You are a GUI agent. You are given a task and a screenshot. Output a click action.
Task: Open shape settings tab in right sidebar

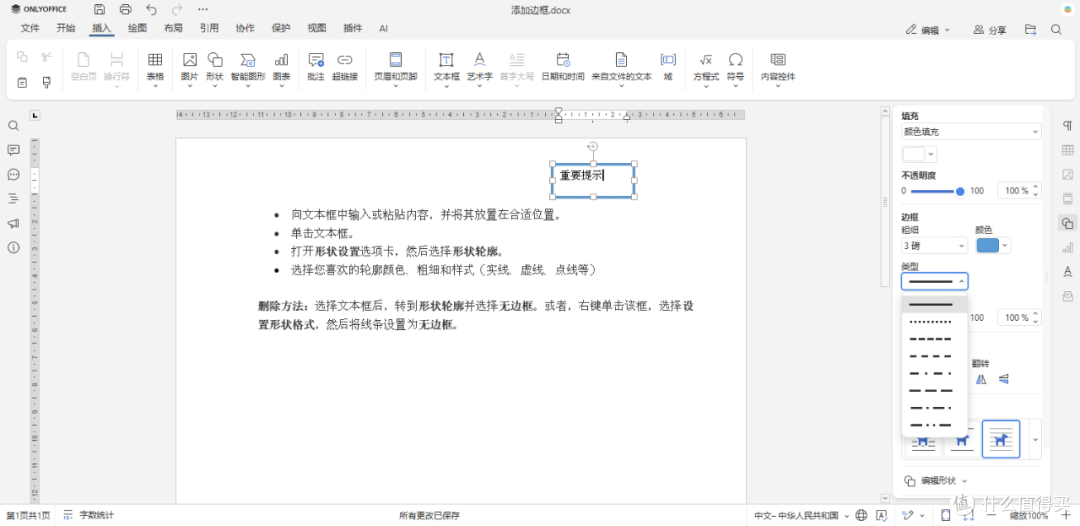(x=1068, y=223)
